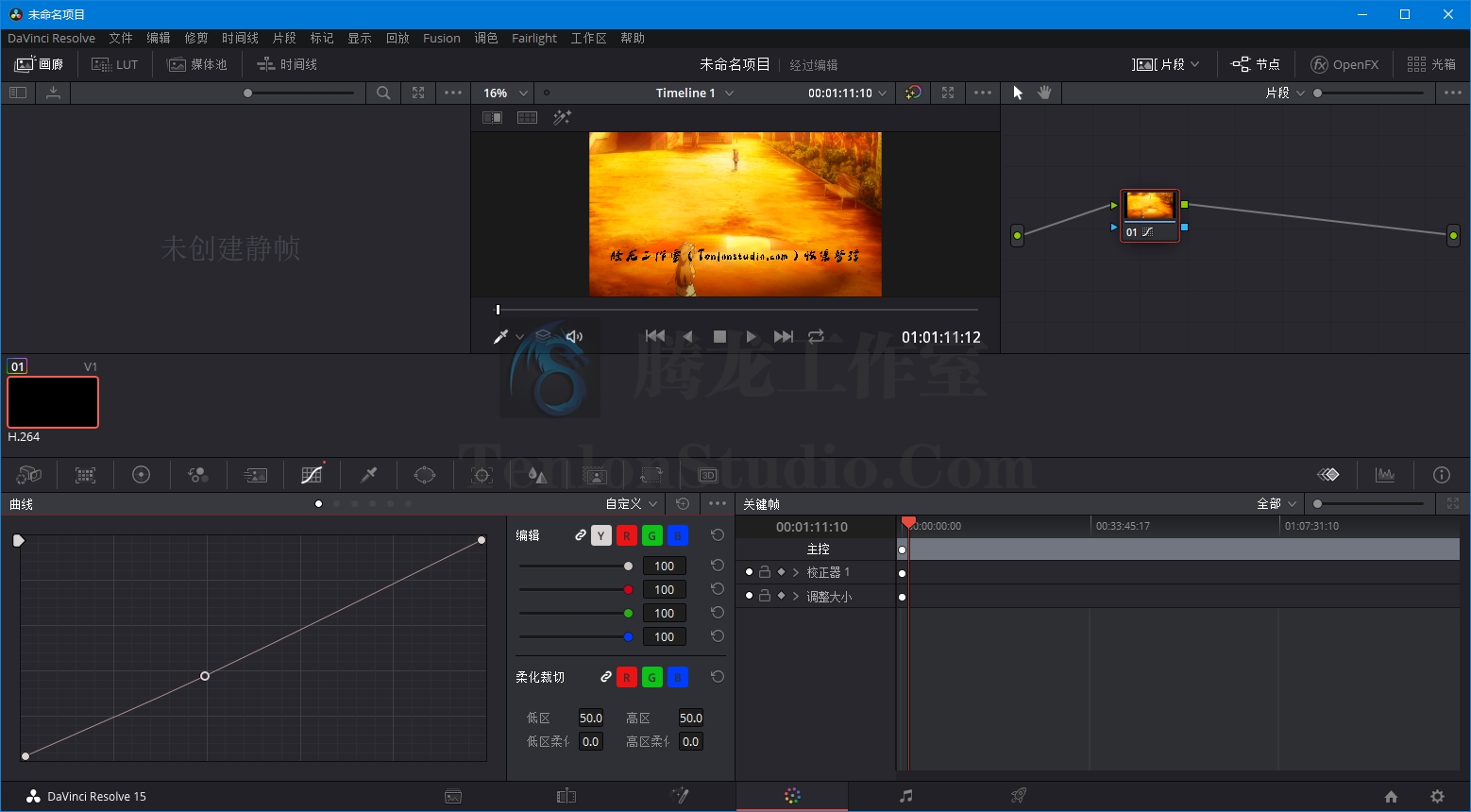Image resolution: width=1471 pixels, height=812 pixels.
Task: Toggle the 节点 nodes button
Action: (x=1256, y=64)
